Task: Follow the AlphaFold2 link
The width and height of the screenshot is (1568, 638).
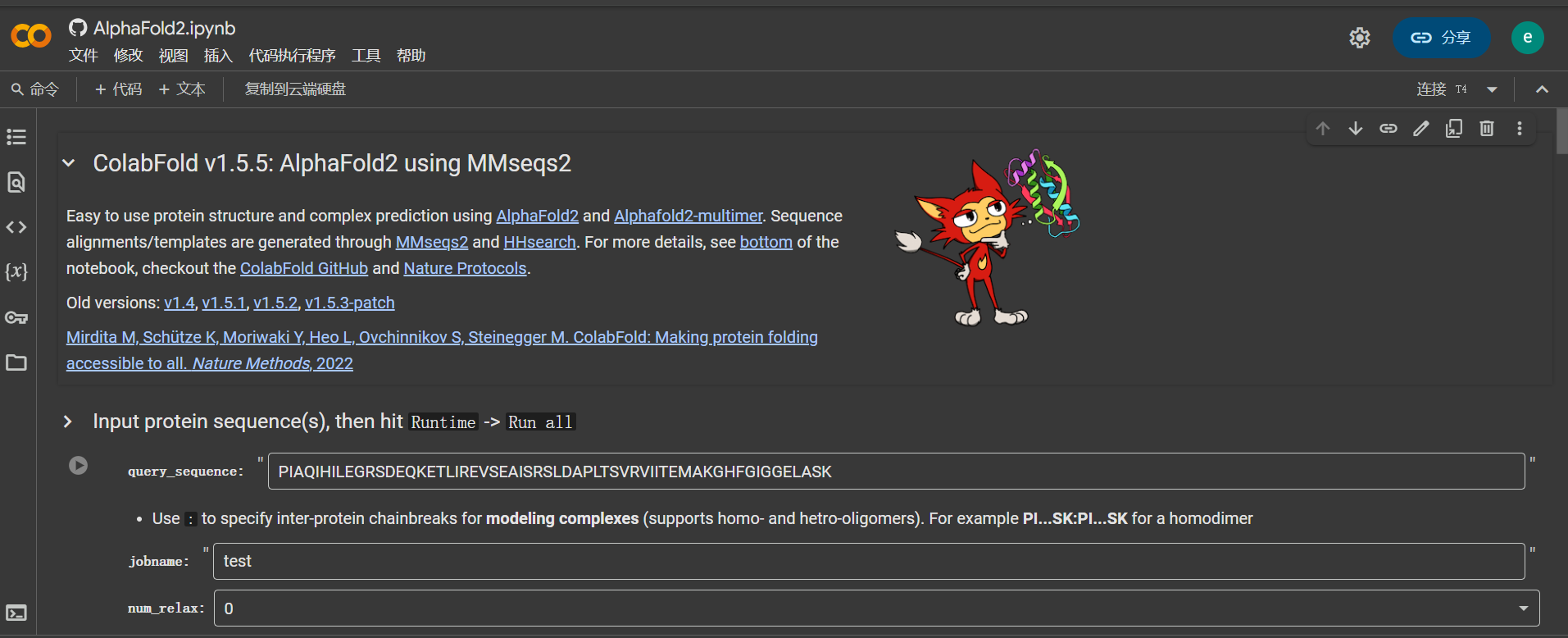Action: tap(538, 216)
